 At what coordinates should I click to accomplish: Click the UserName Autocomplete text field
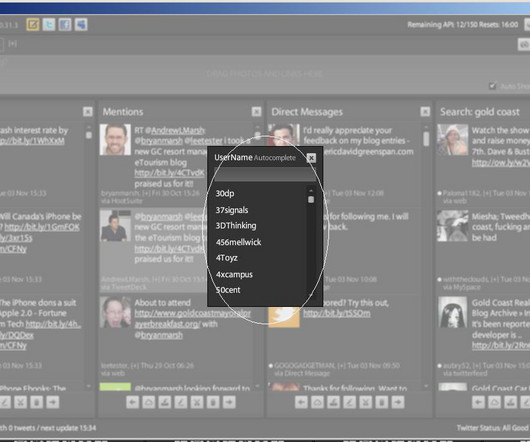click(265, 174)
